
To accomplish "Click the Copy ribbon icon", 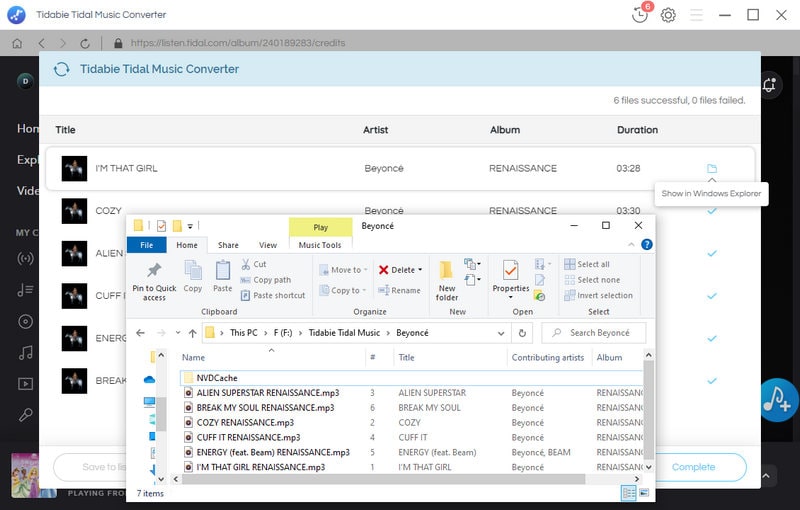I will coord(193,276).
